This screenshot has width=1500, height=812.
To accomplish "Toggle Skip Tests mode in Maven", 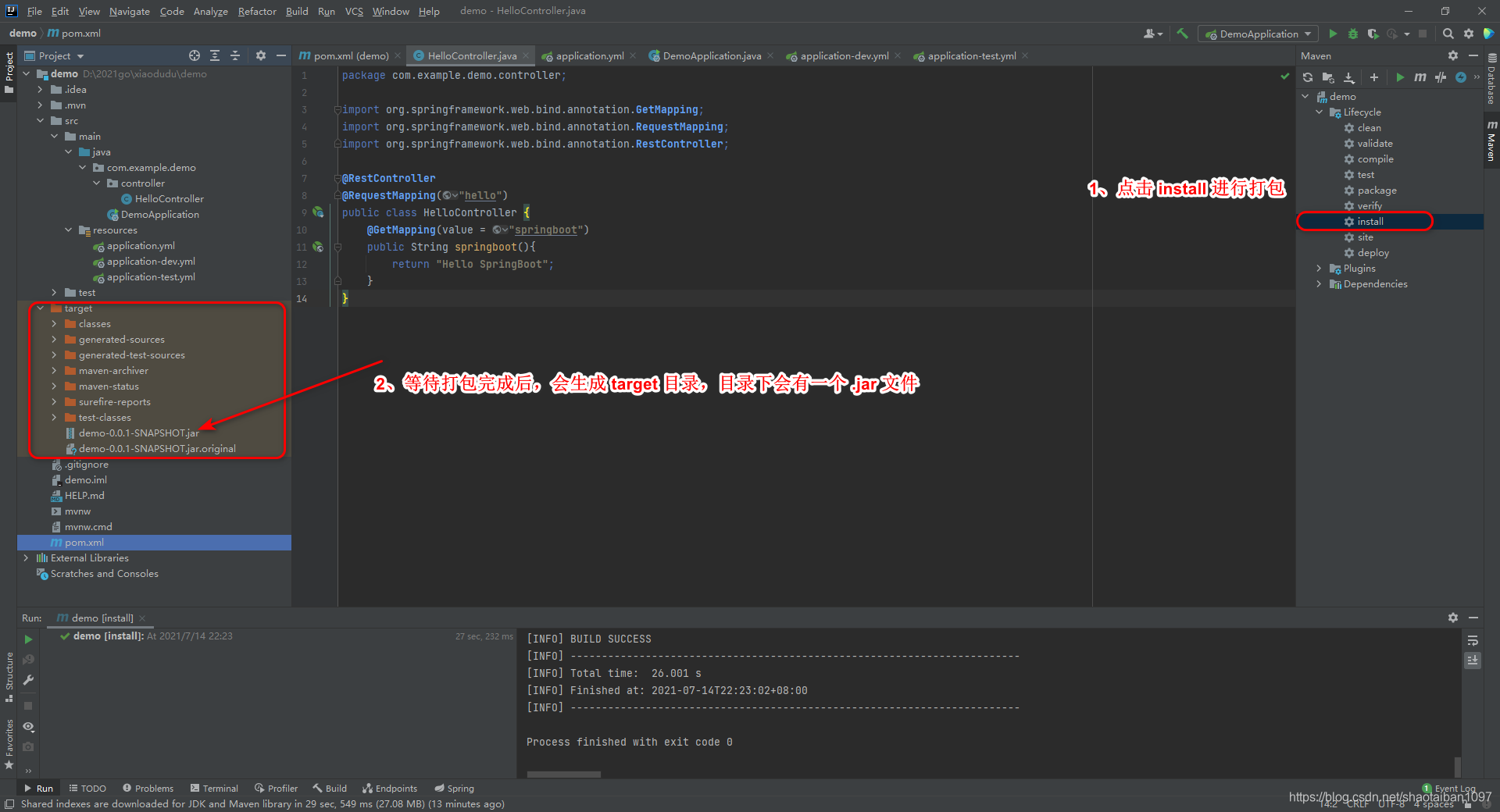I will 1460,77.
